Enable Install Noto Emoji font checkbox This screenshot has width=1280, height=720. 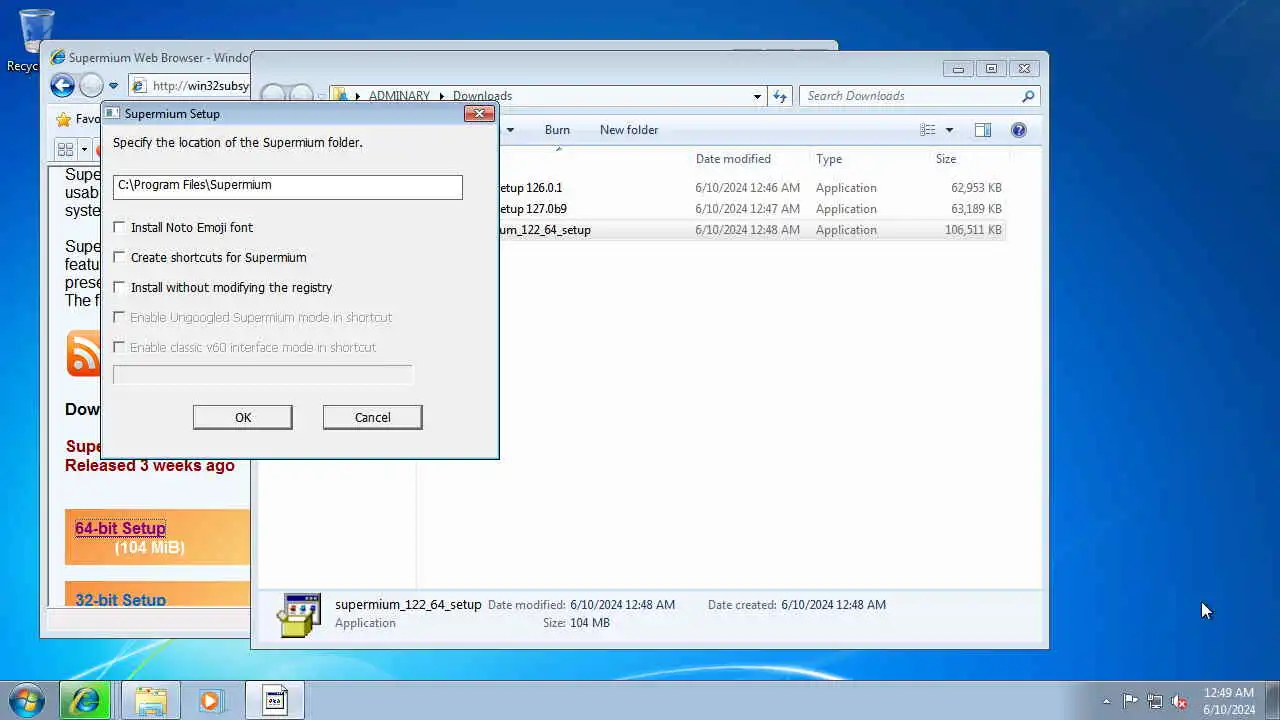tap(119, 227)
